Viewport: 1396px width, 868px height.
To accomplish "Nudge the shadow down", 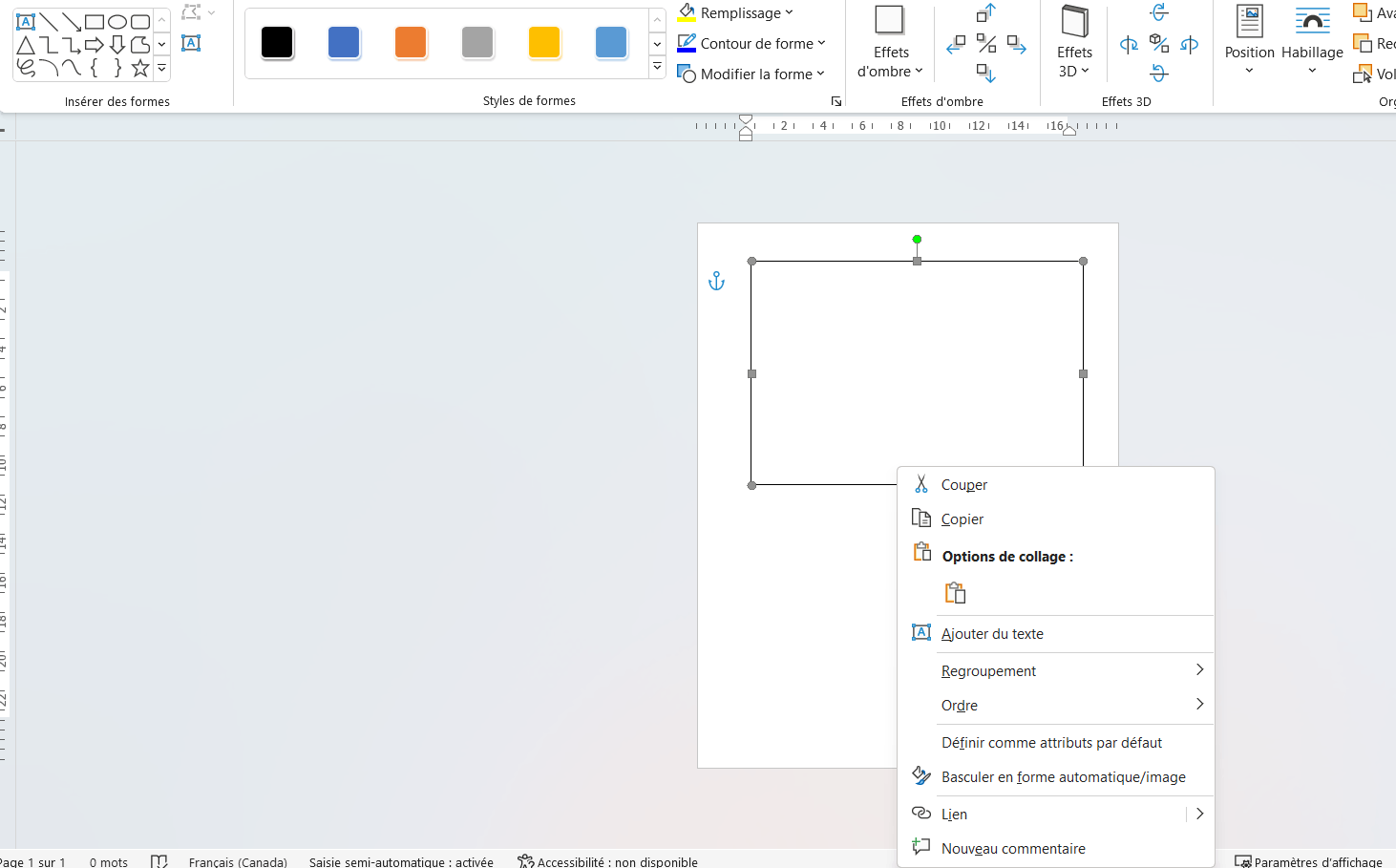I will point(986,73).
